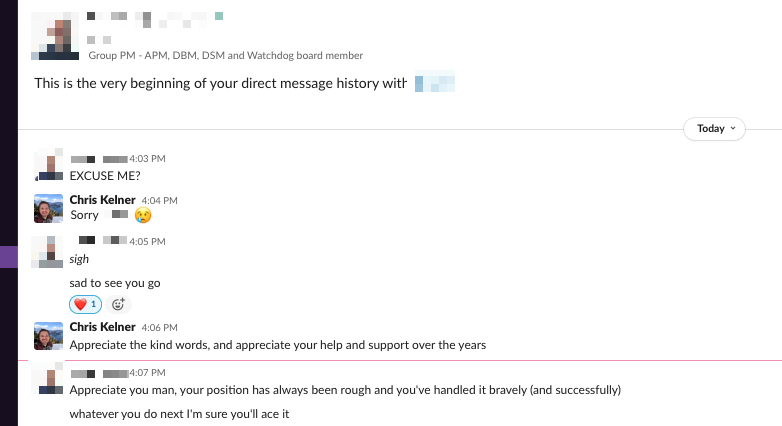
Task: Click the Chris Kelner name at 4:04 PM
Action: coord(102,200)
